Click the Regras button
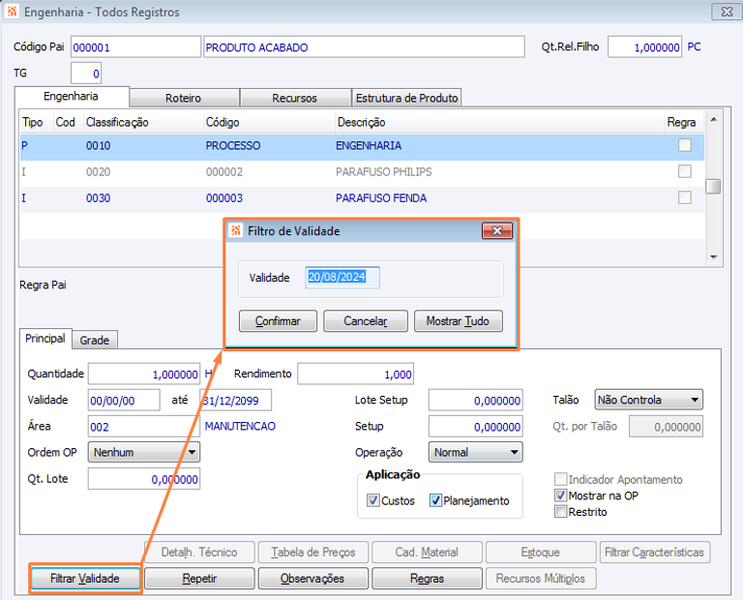Viewport: 743px width, 600px height. coord(427,578)
